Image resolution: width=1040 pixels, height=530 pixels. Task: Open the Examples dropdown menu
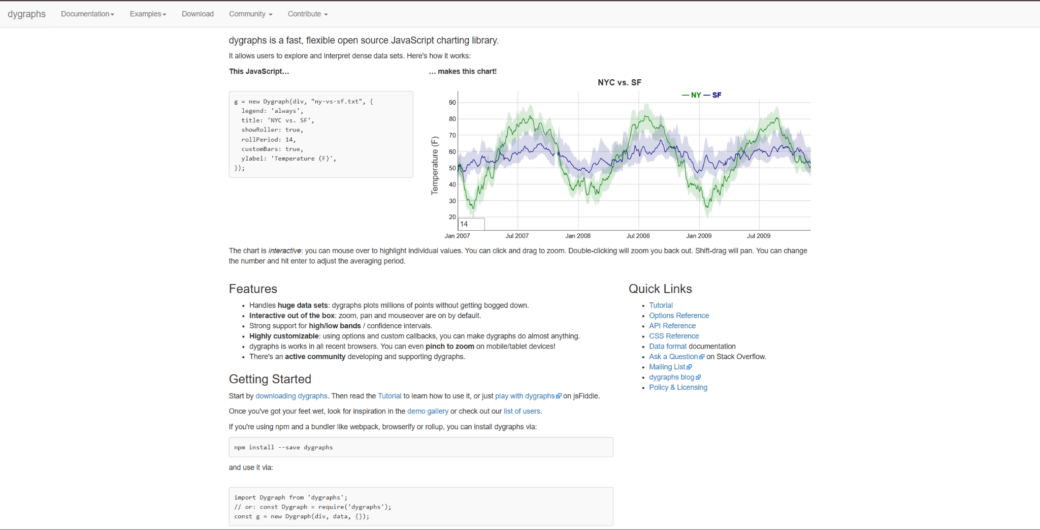pos(148,14)
